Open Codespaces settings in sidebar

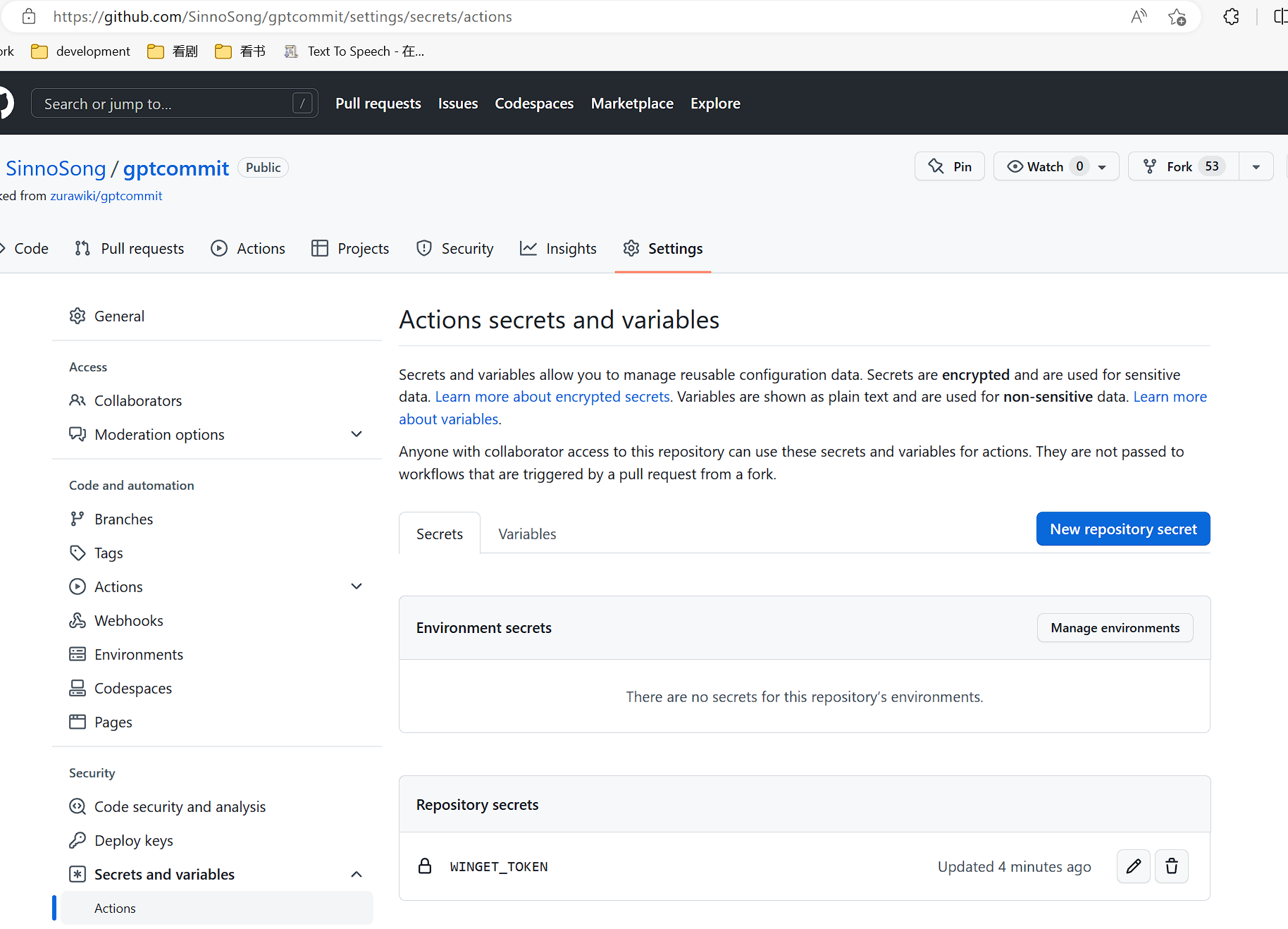(x=217, y=689)
